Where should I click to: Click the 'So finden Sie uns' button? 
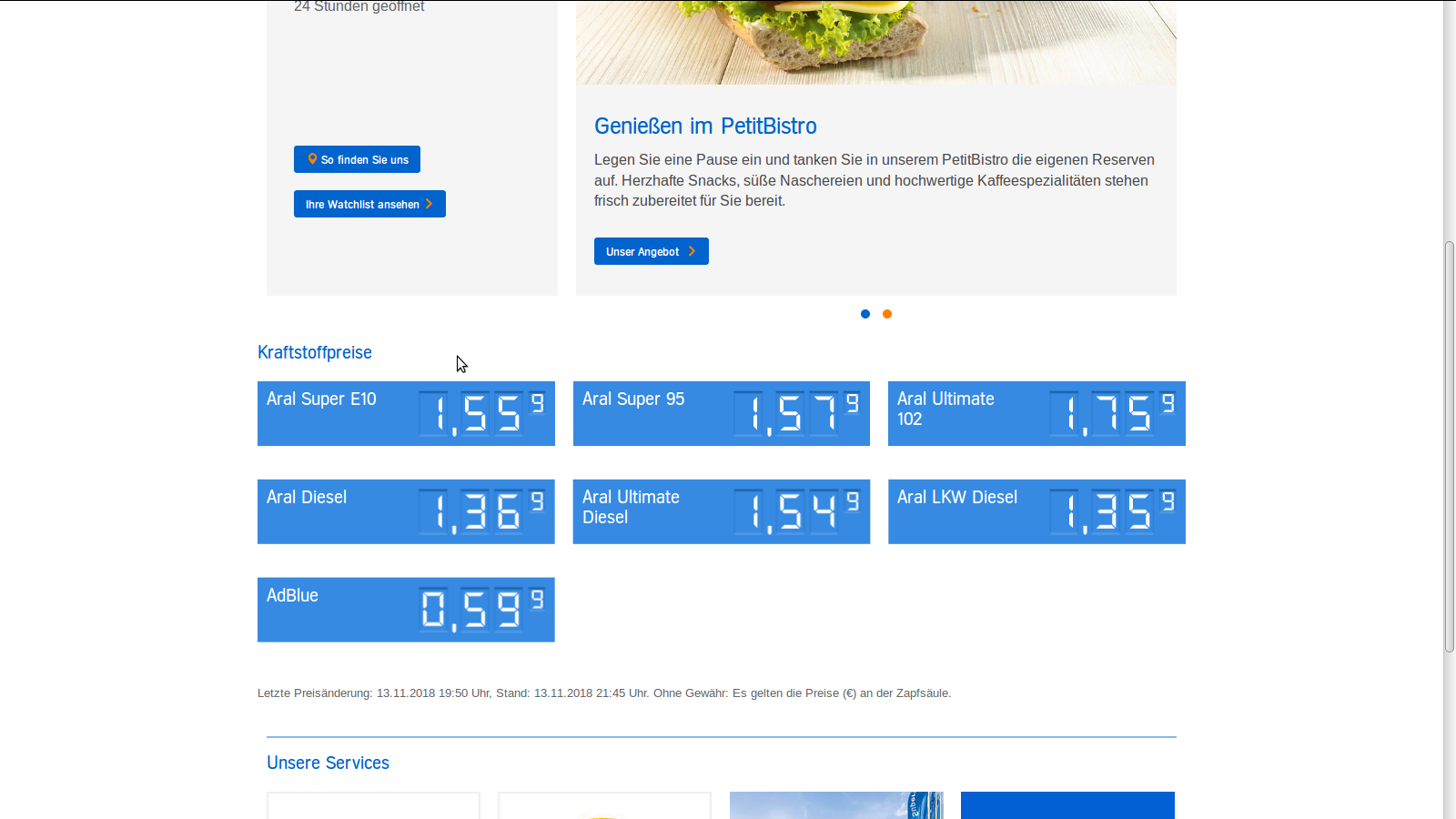click(x=357, y=159)
